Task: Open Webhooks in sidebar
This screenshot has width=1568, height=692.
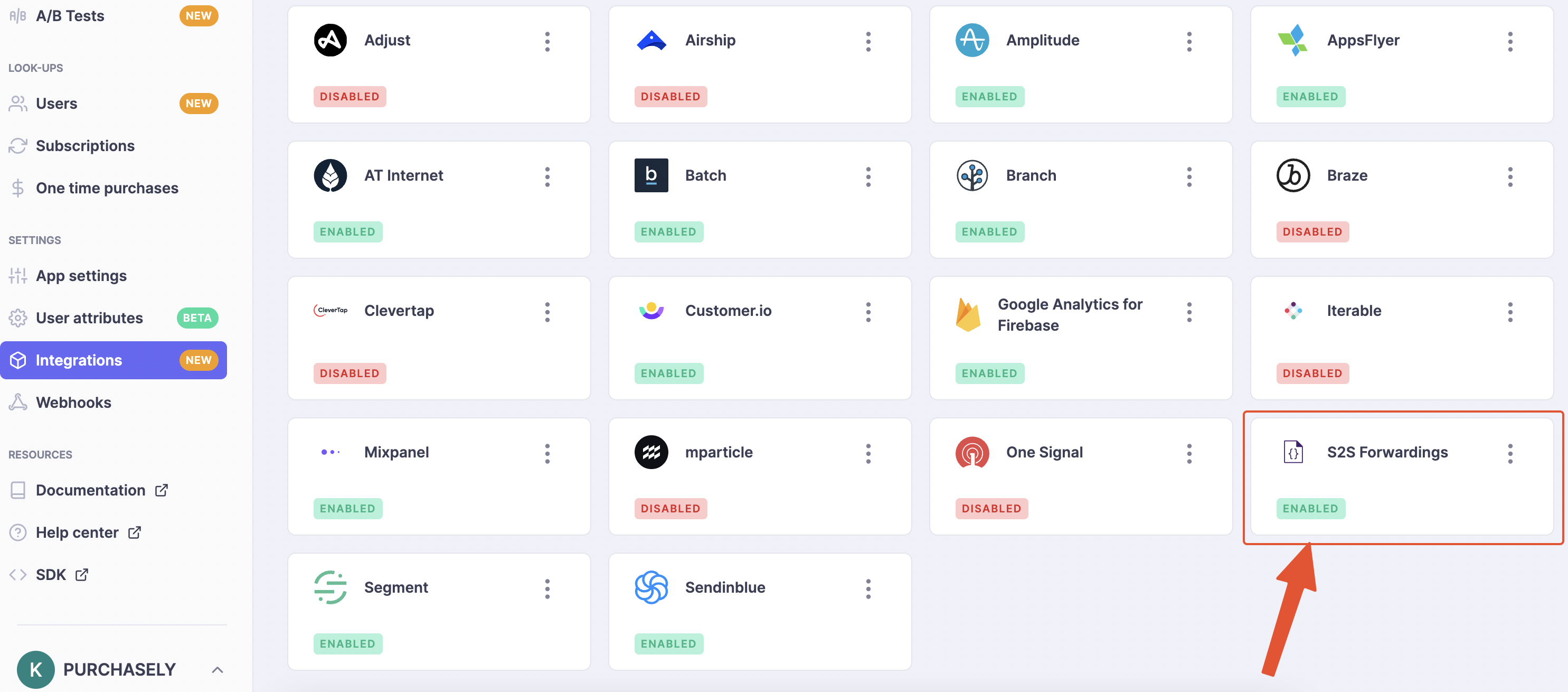Action: pos(113,403)
